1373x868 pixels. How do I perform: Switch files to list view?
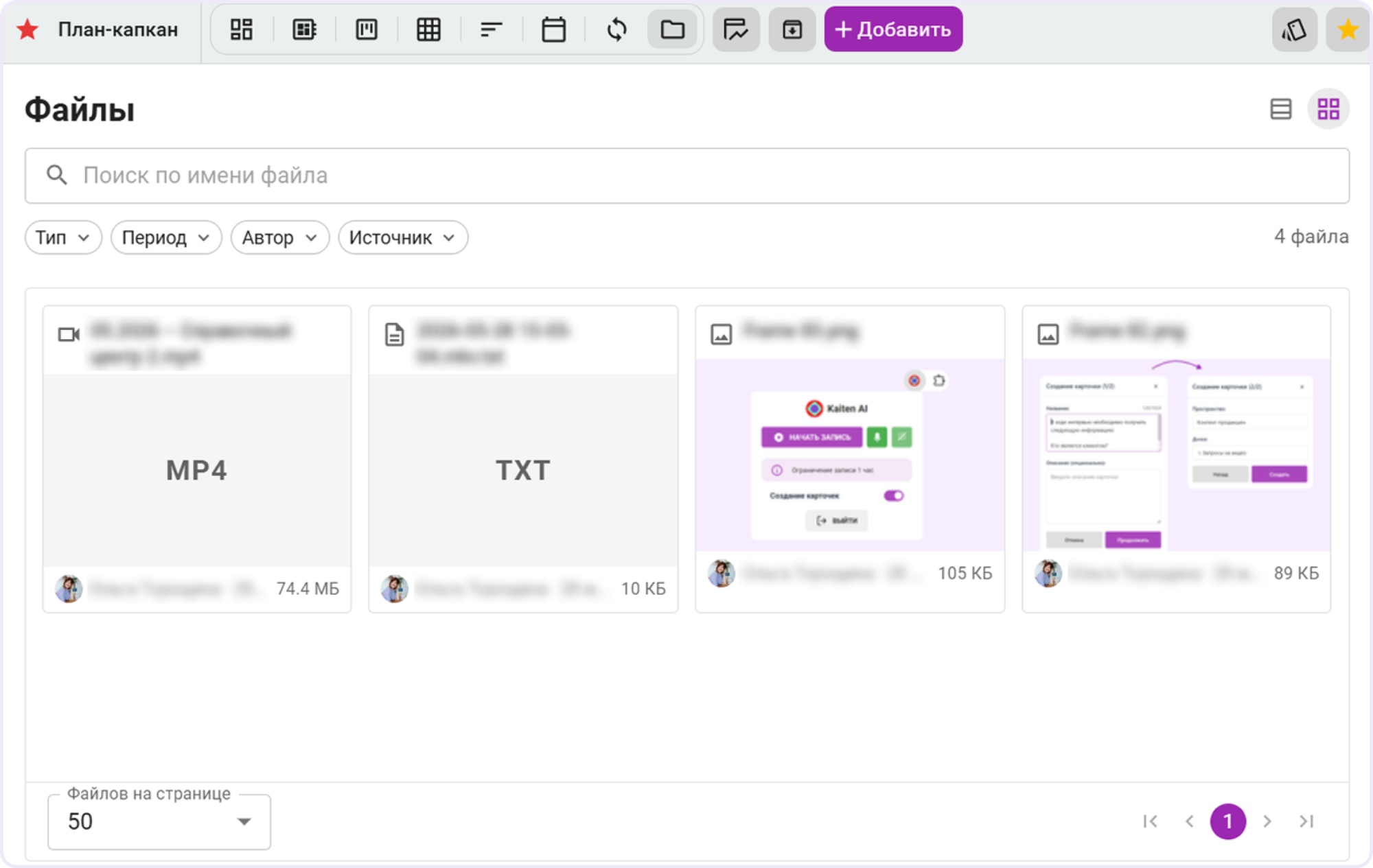pyautogui.click(x=1280, y=109)
